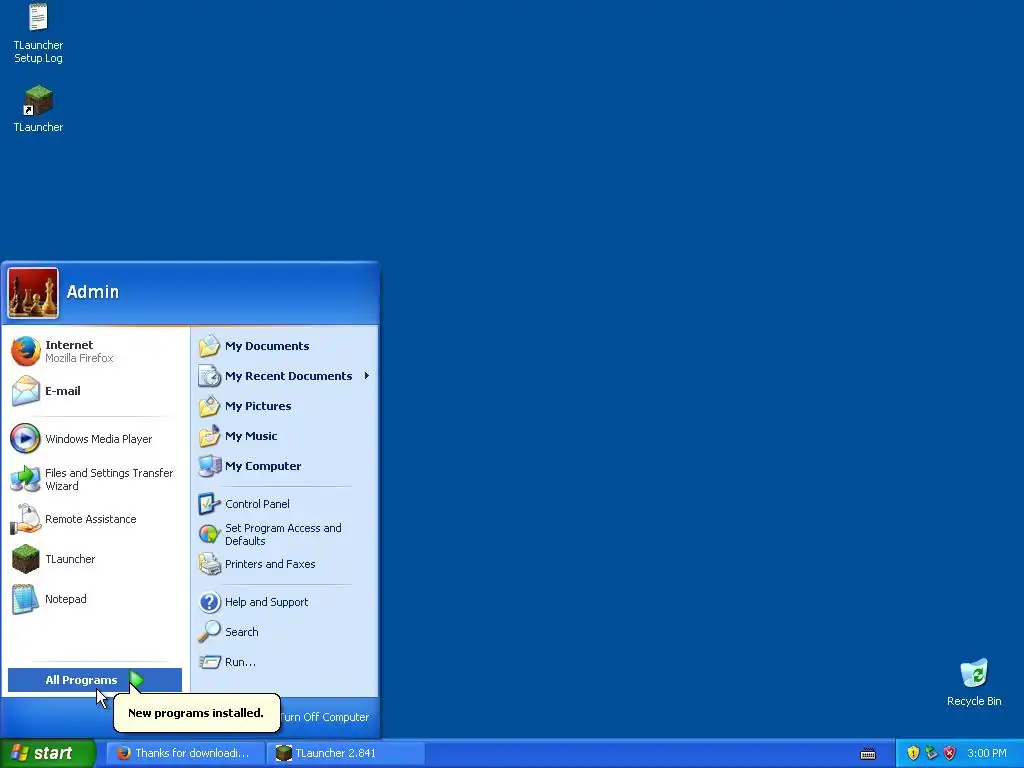This screenshot has width=1024, height=768.
Task: Open My Pictures folder
Action: point(284,406)
